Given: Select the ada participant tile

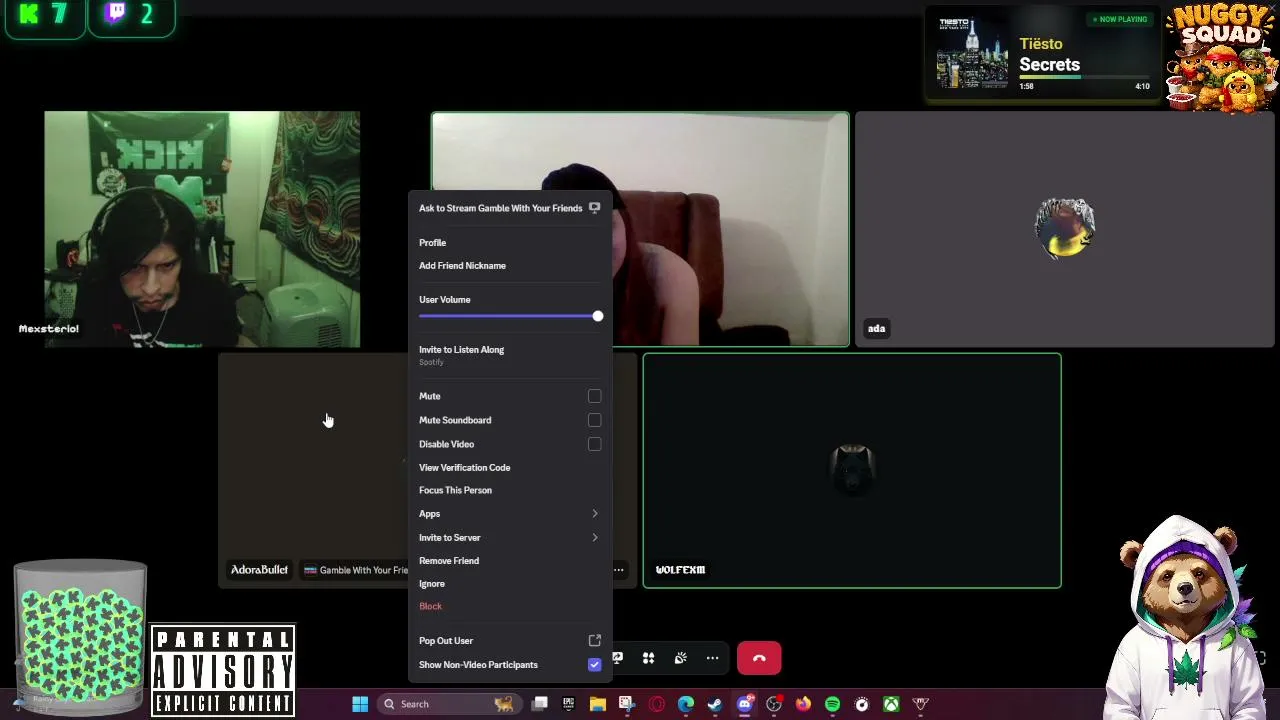Looking at the screenshot, I should (x=1065, y=229).
